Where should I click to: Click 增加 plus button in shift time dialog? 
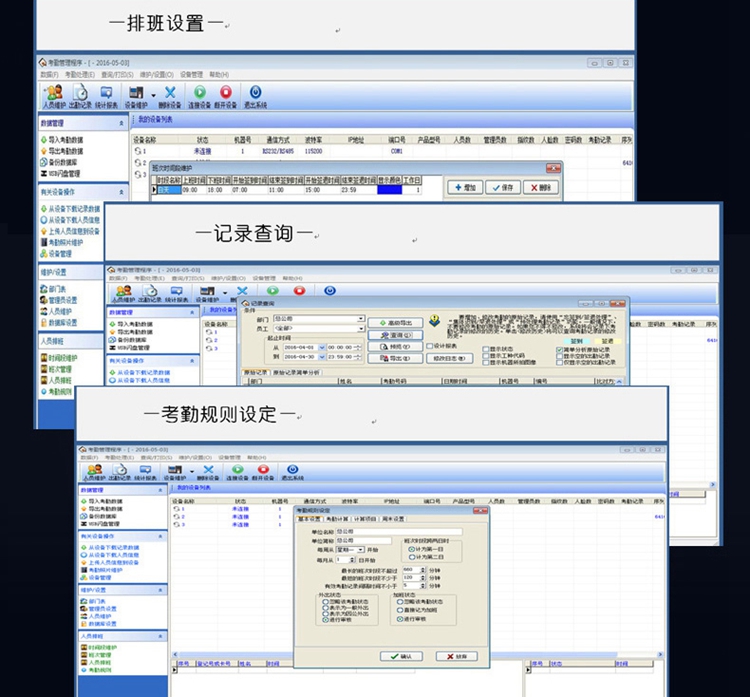click(471, 187)
